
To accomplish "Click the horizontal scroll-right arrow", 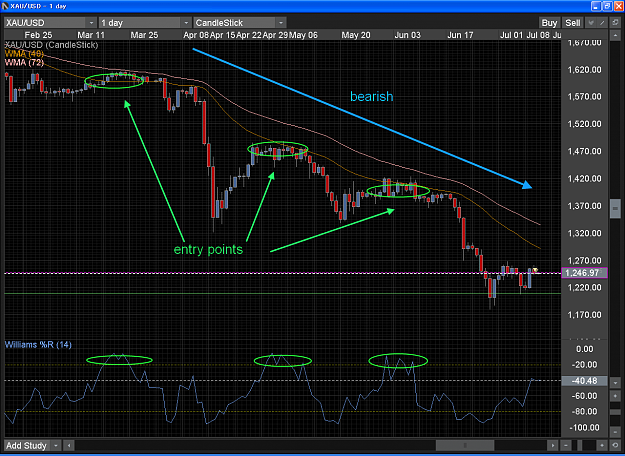I will (552, 445).
